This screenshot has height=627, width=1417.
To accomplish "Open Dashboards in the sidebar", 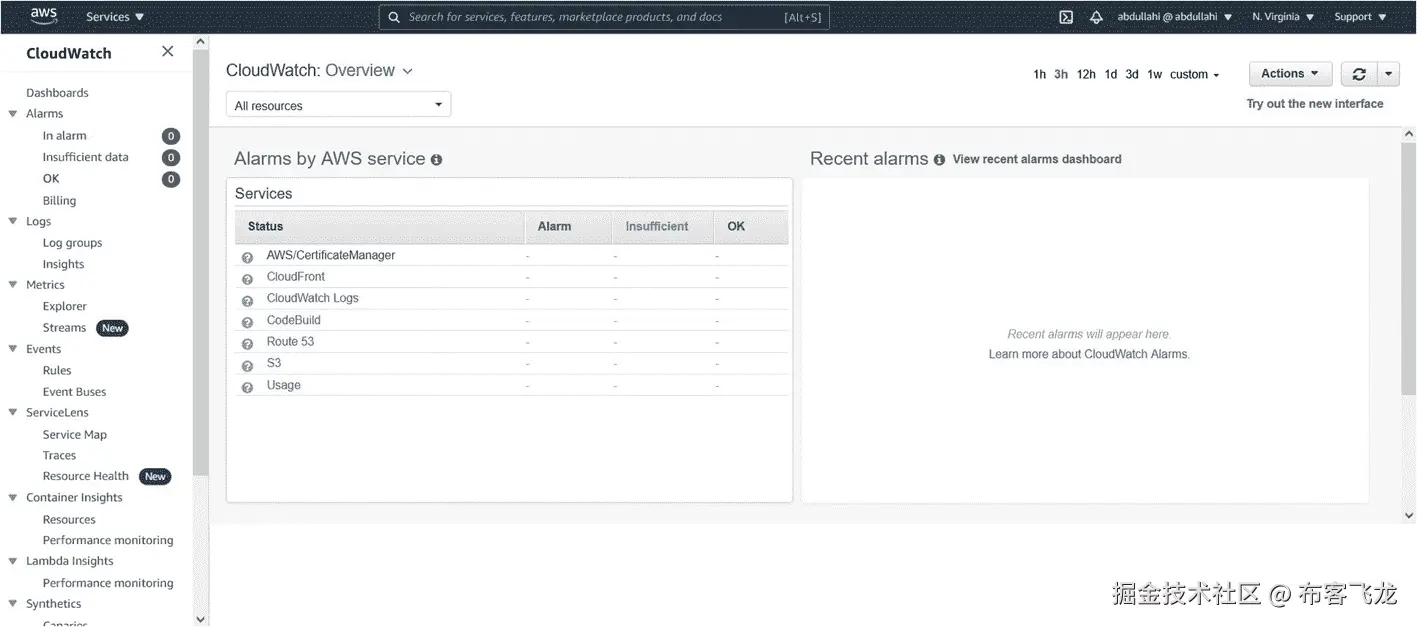I will (x=57, y=93).
